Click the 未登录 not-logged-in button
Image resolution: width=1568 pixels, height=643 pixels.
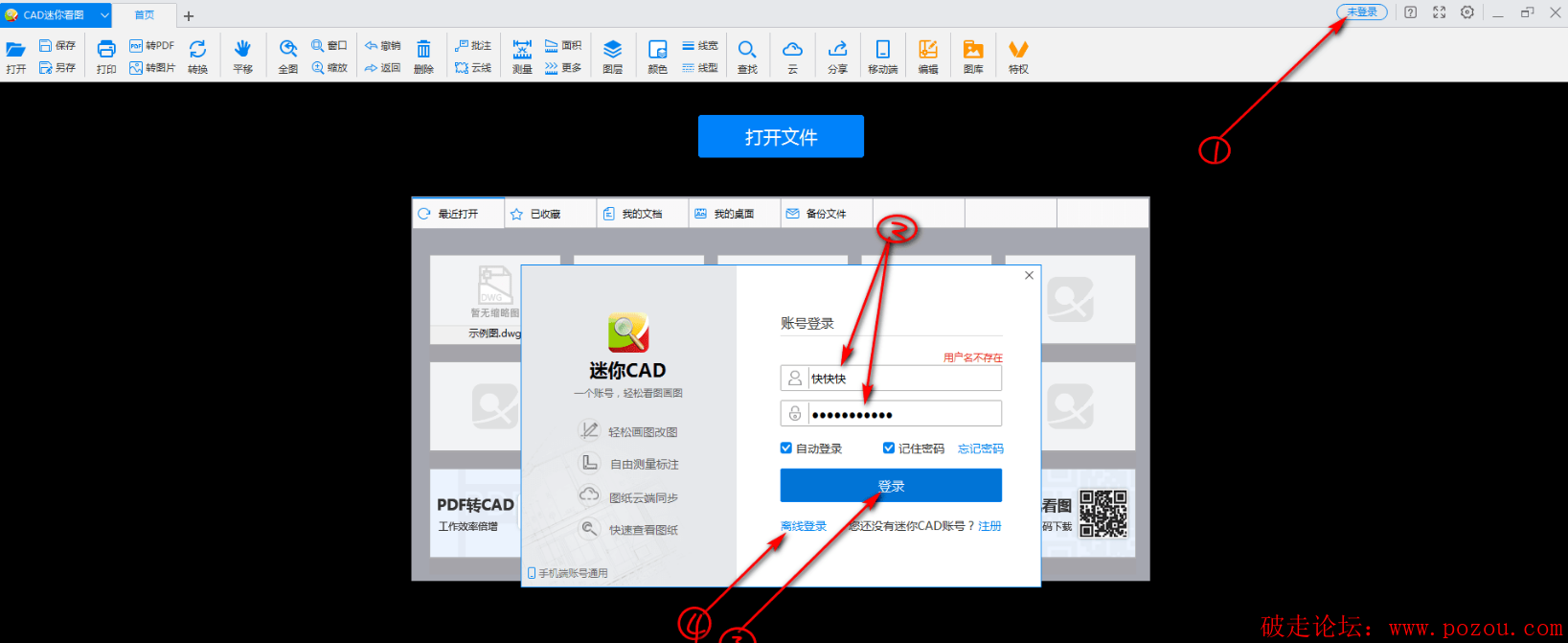point(1362,12)
